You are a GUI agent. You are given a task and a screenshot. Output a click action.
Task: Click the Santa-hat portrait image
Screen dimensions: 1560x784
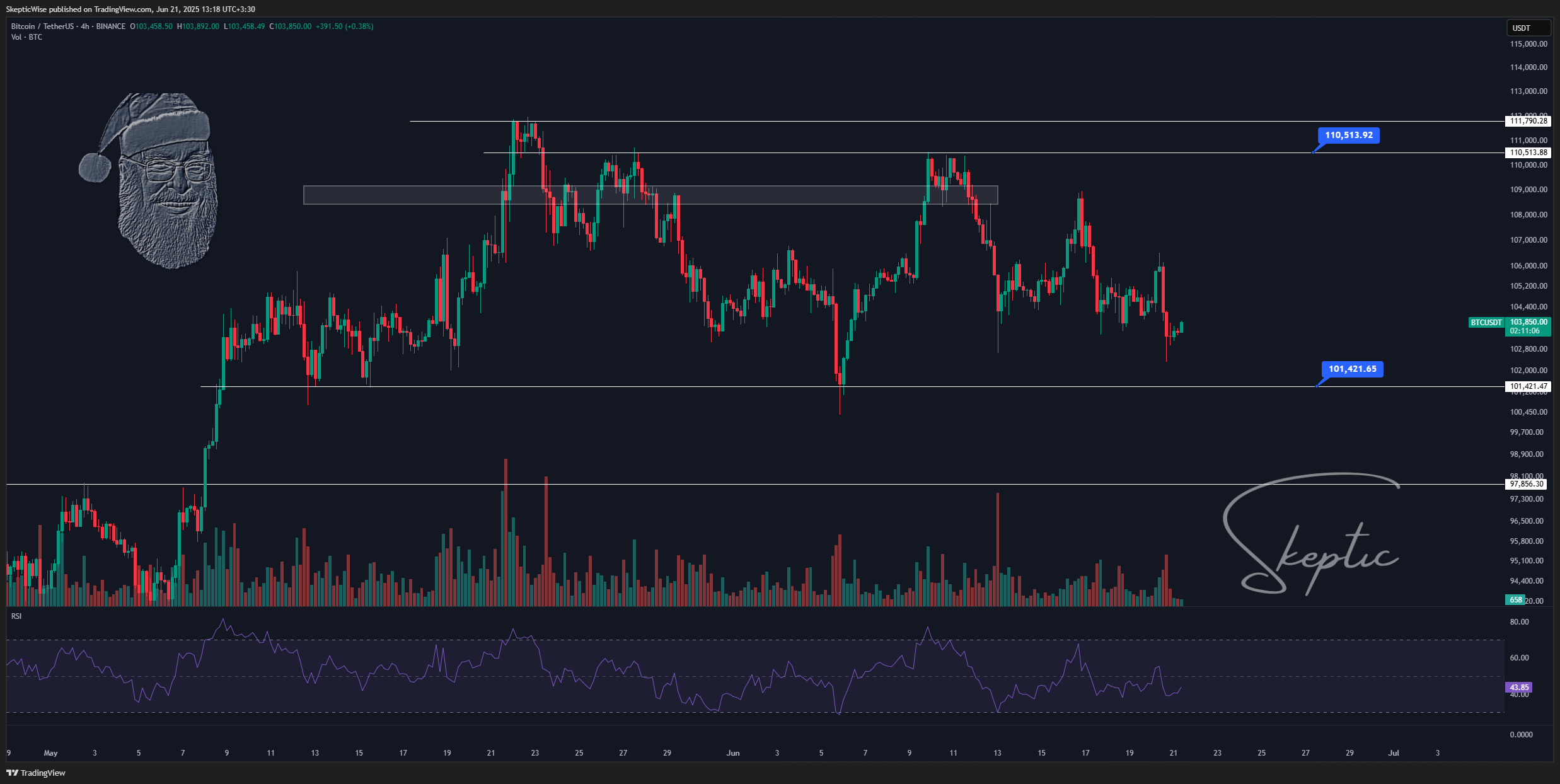[149, 181]
